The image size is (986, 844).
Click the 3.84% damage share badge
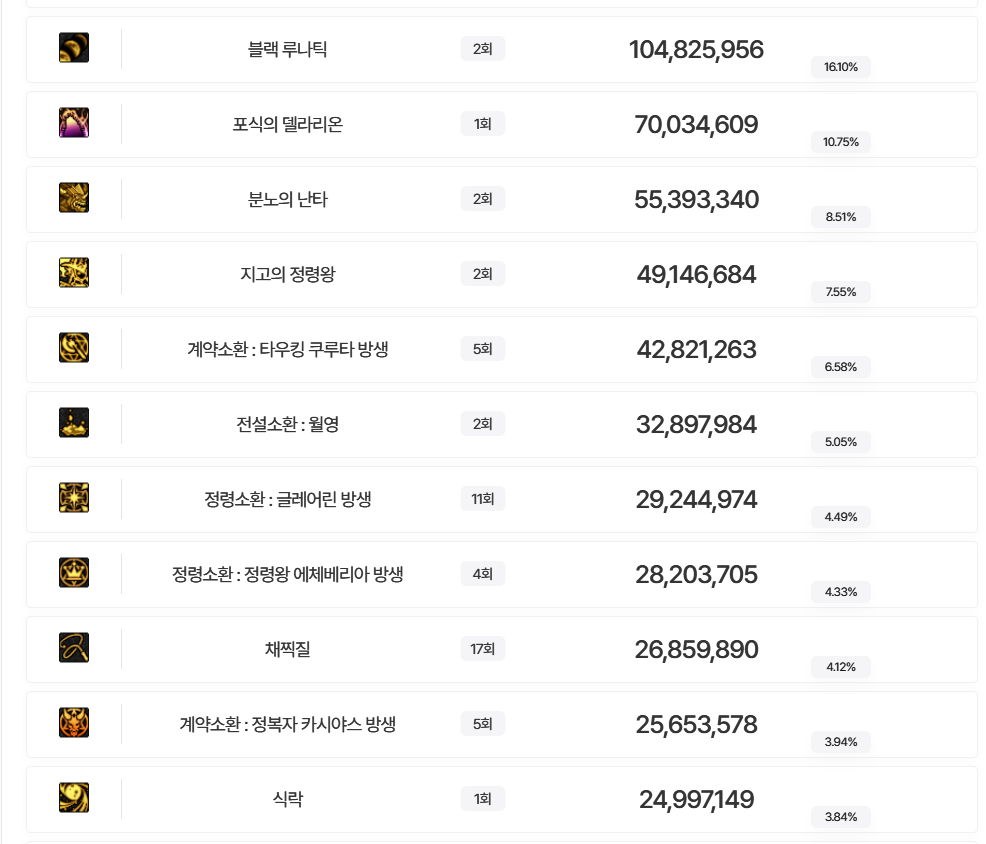click(x=841, y=817)
